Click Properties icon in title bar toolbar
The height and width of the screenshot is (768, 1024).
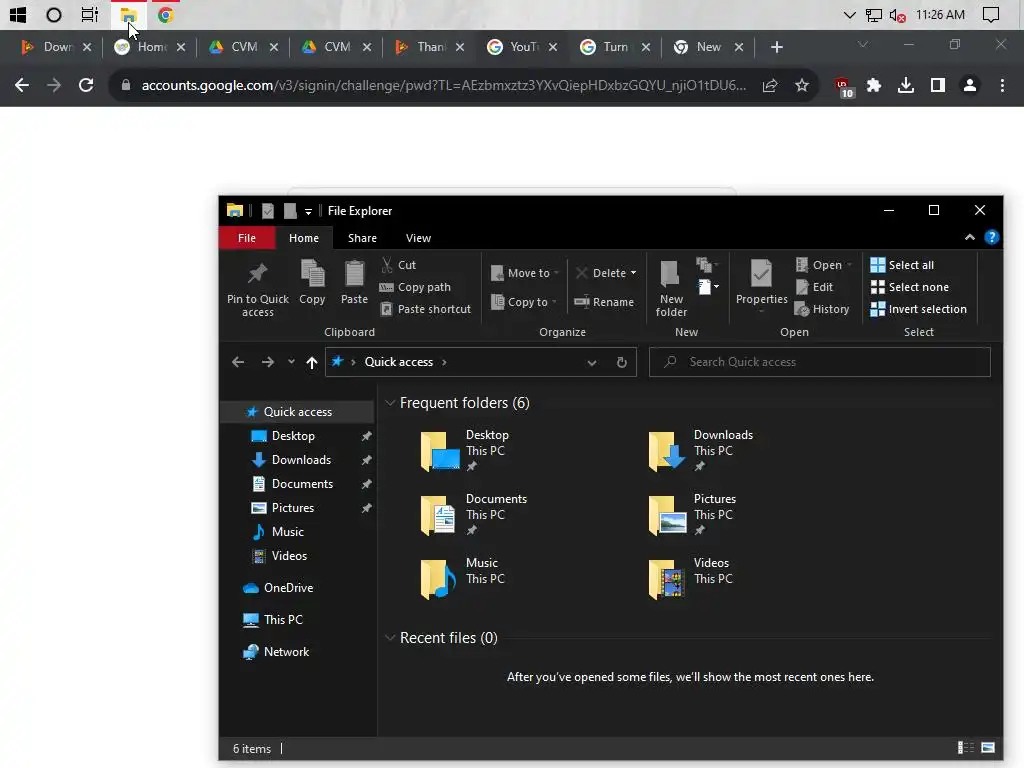pyautogui.click(x=268, y=211)
